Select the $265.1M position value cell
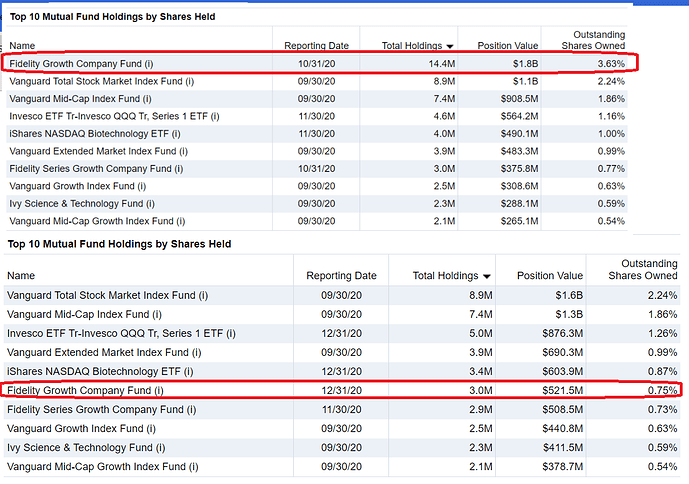 tap(519, 221)
